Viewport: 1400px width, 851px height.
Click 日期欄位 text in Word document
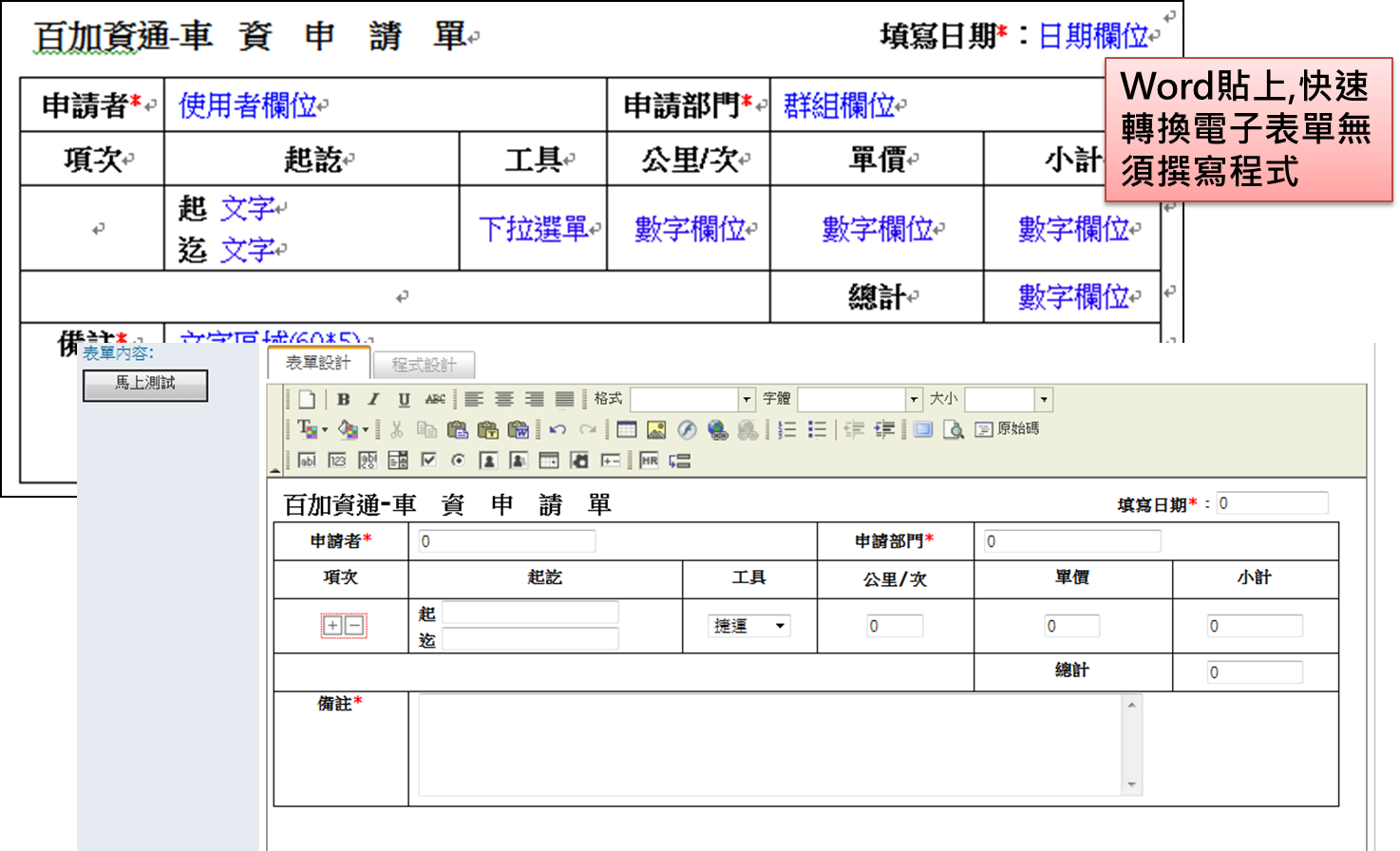pos(1093,36)
